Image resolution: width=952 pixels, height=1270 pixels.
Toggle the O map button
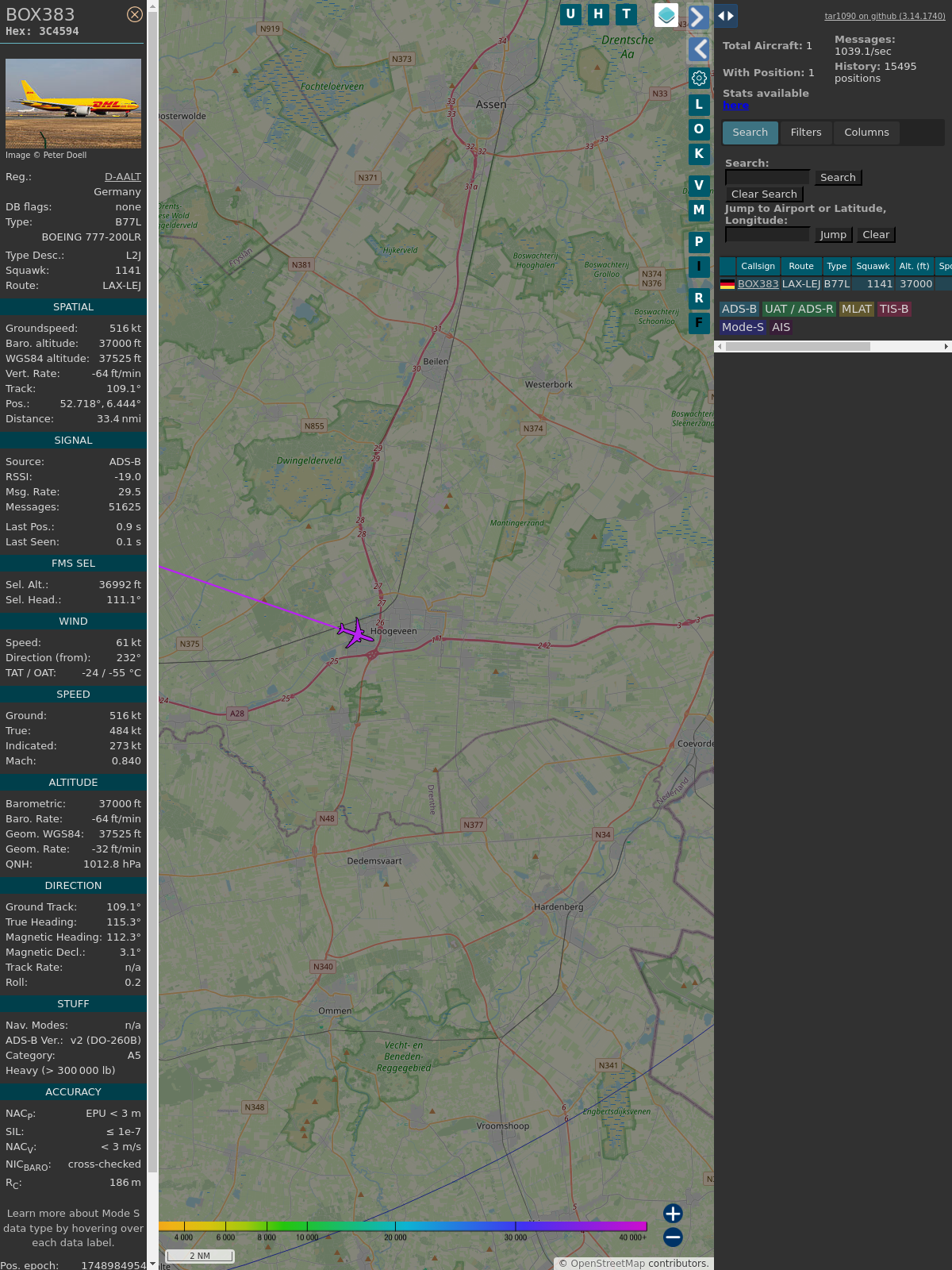pos(699,129)
